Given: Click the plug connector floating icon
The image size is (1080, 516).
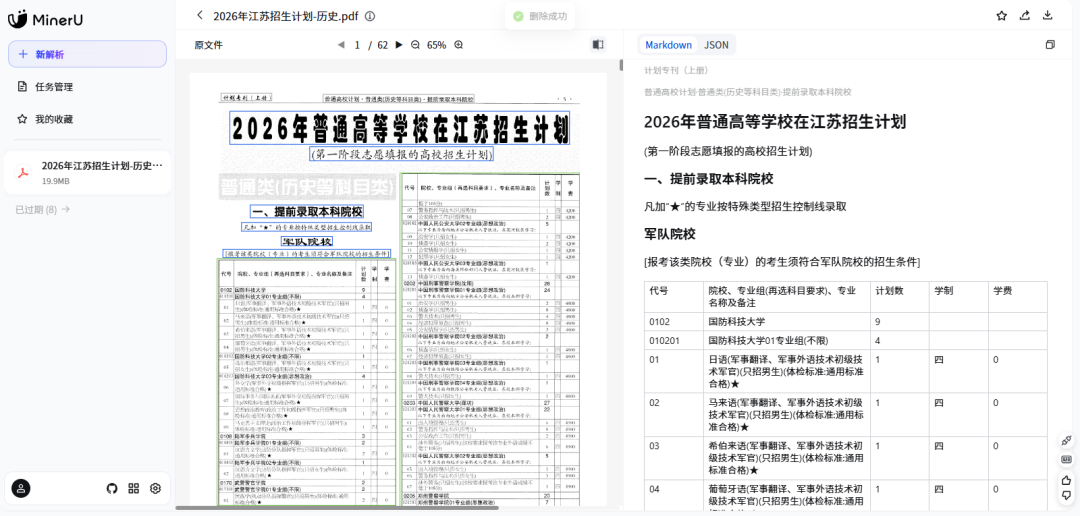Looking at the screenshot, I should (x=1067, y=440).
